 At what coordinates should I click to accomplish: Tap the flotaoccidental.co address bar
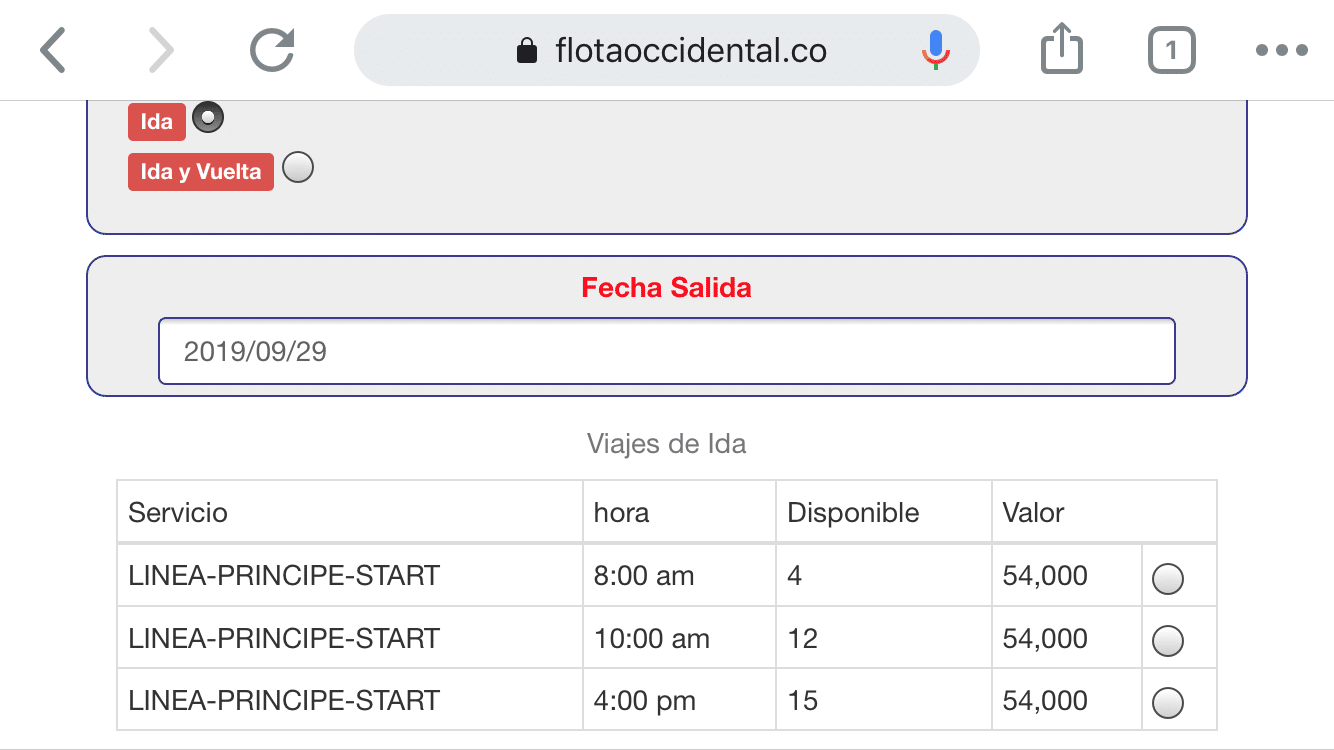[690, 51]
